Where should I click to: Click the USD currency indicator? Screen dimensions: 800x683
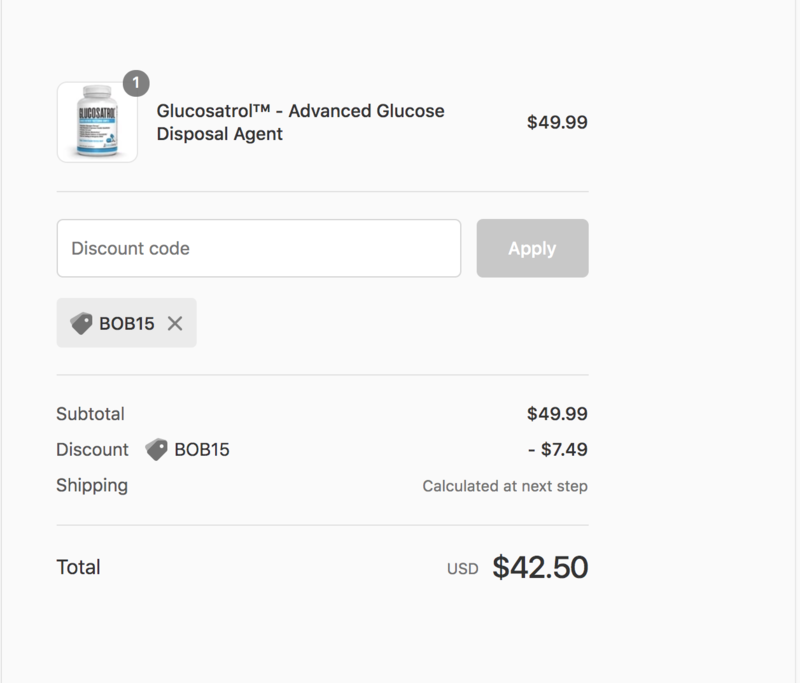coord(463,569)
